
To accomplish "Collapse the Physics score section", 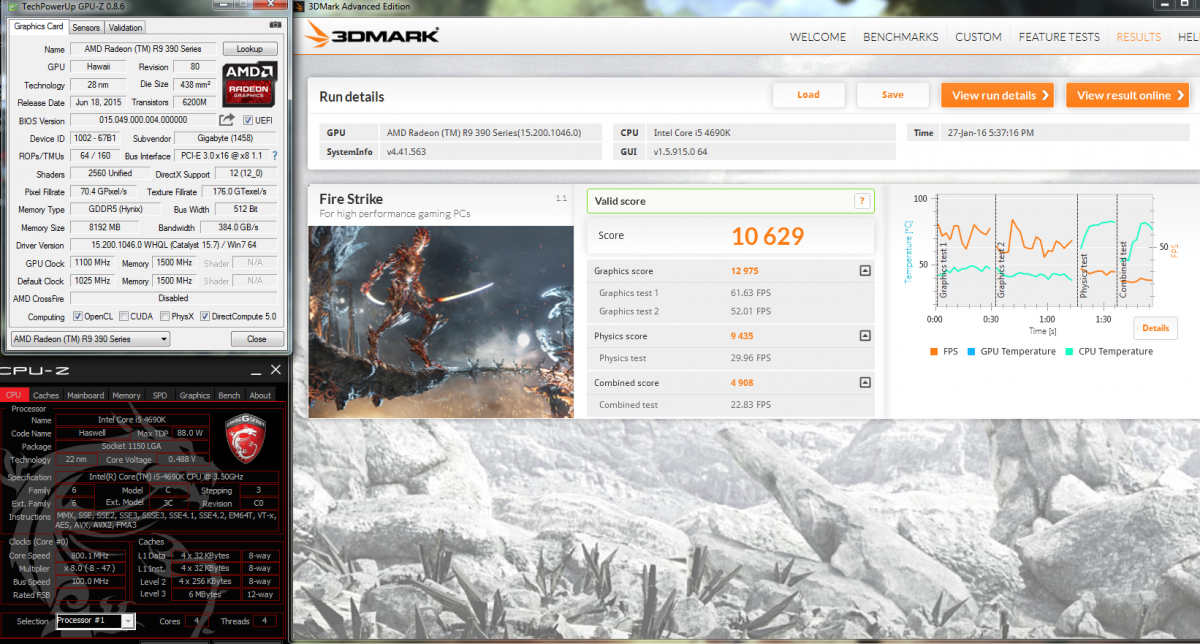I will [864, 337].
